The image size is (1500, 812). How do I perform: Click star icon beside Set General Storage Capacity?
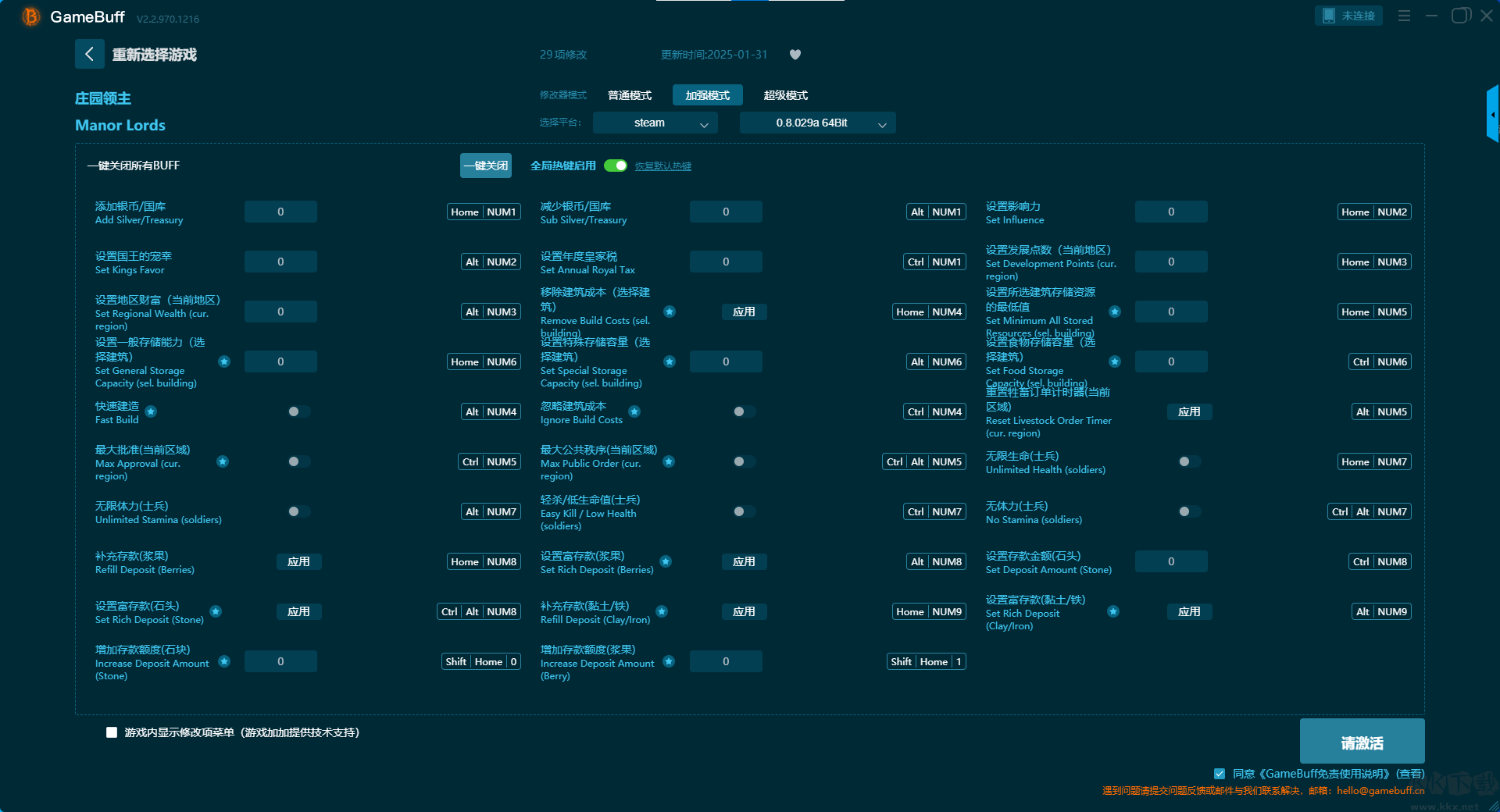tap(224, 361)
